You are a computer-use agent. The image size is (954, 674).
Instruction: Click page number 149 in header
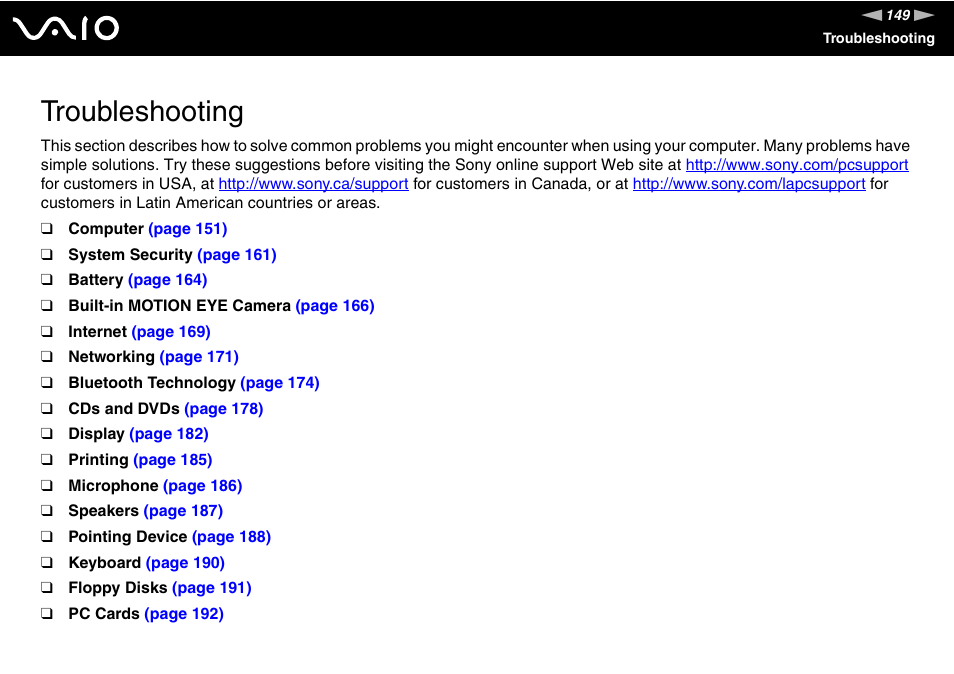click(x=898, y=15)
